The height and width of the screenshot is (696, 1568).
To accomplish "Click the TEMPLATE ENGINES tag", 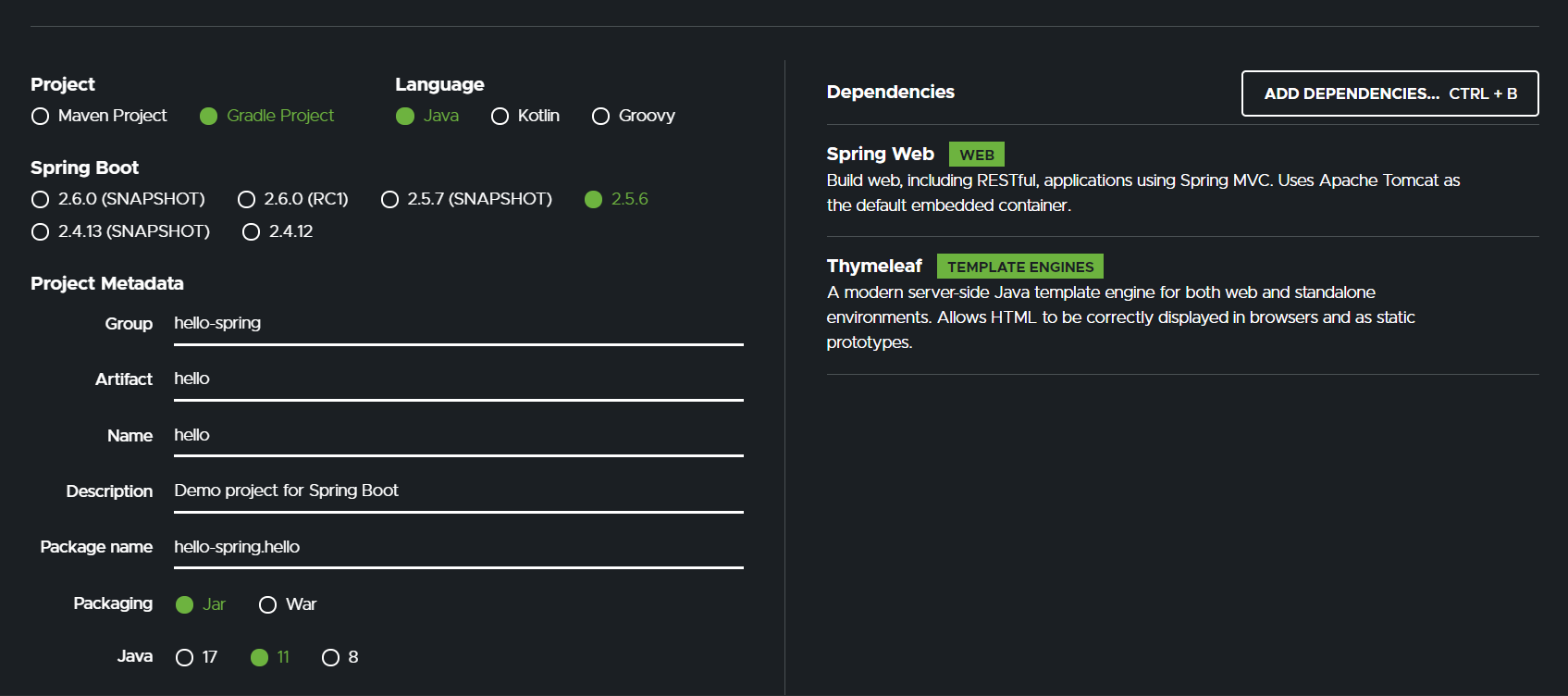I will point(1020,267).
